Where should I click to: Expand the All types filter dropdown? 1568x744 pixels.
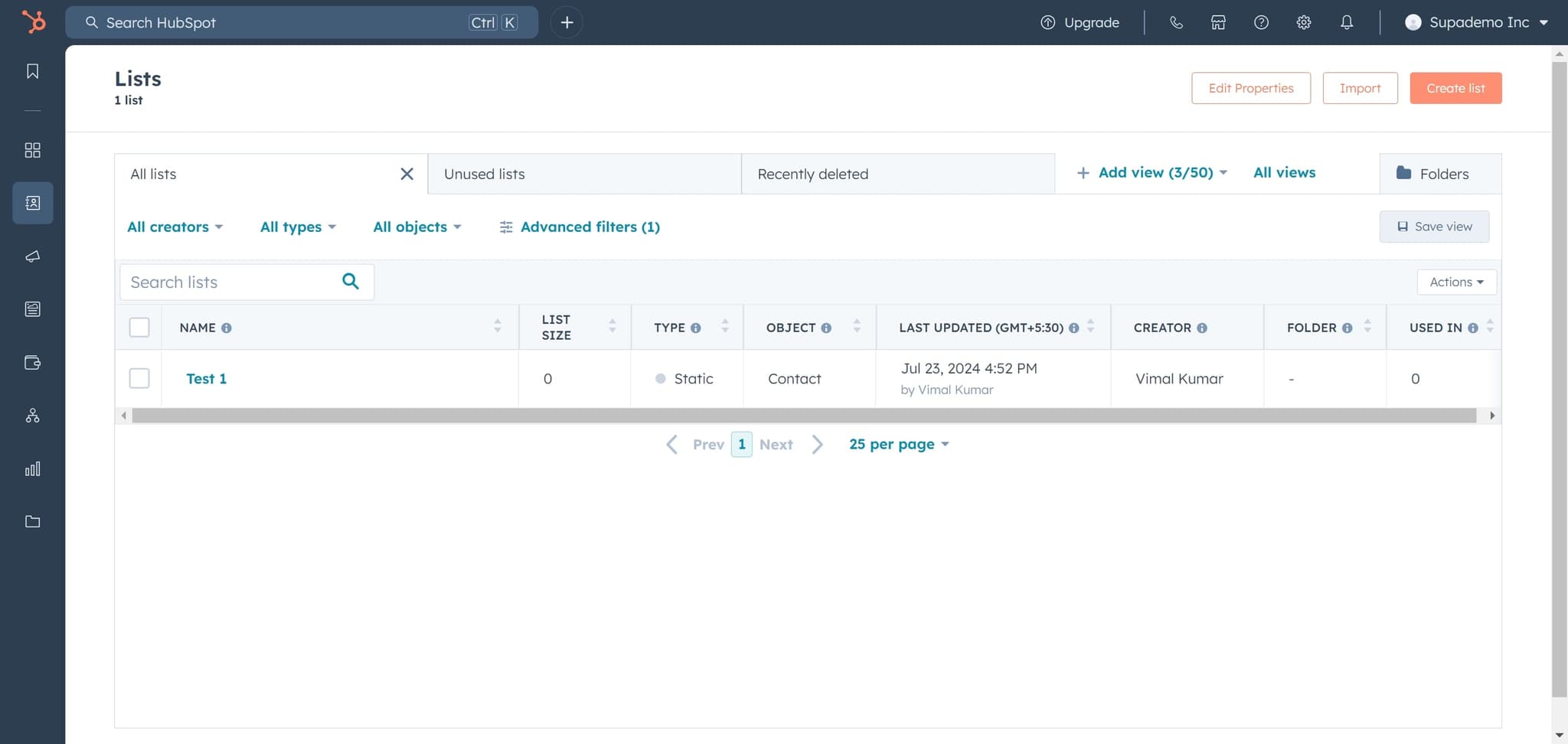coord(298,227)
